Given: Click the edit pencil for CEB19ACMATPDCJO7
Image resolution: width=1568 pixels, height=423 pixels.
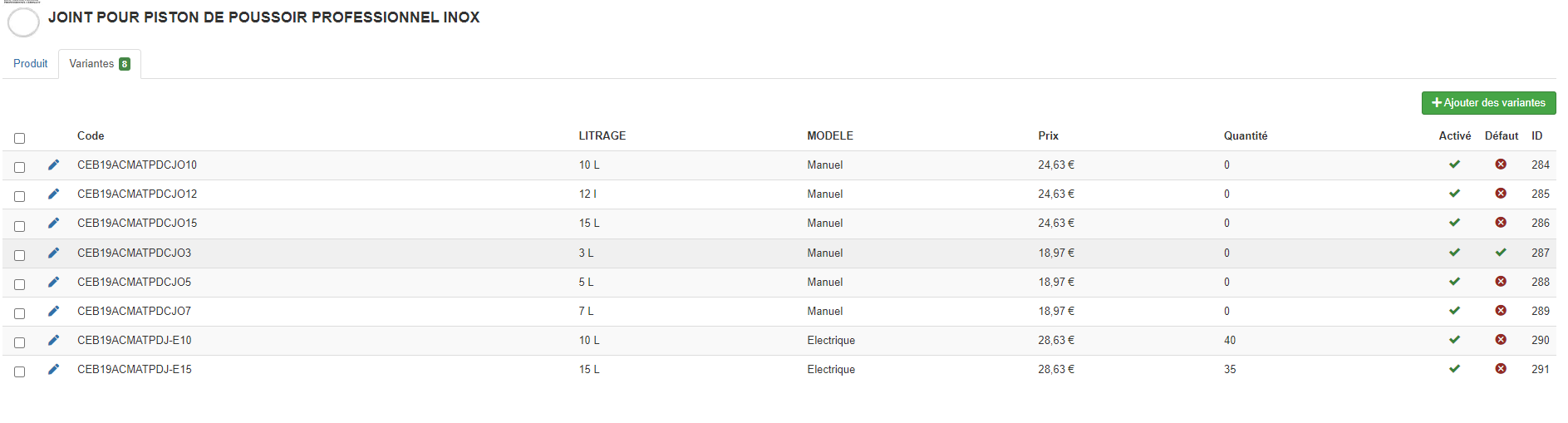Looking at the screenshot, I should 54,311.
